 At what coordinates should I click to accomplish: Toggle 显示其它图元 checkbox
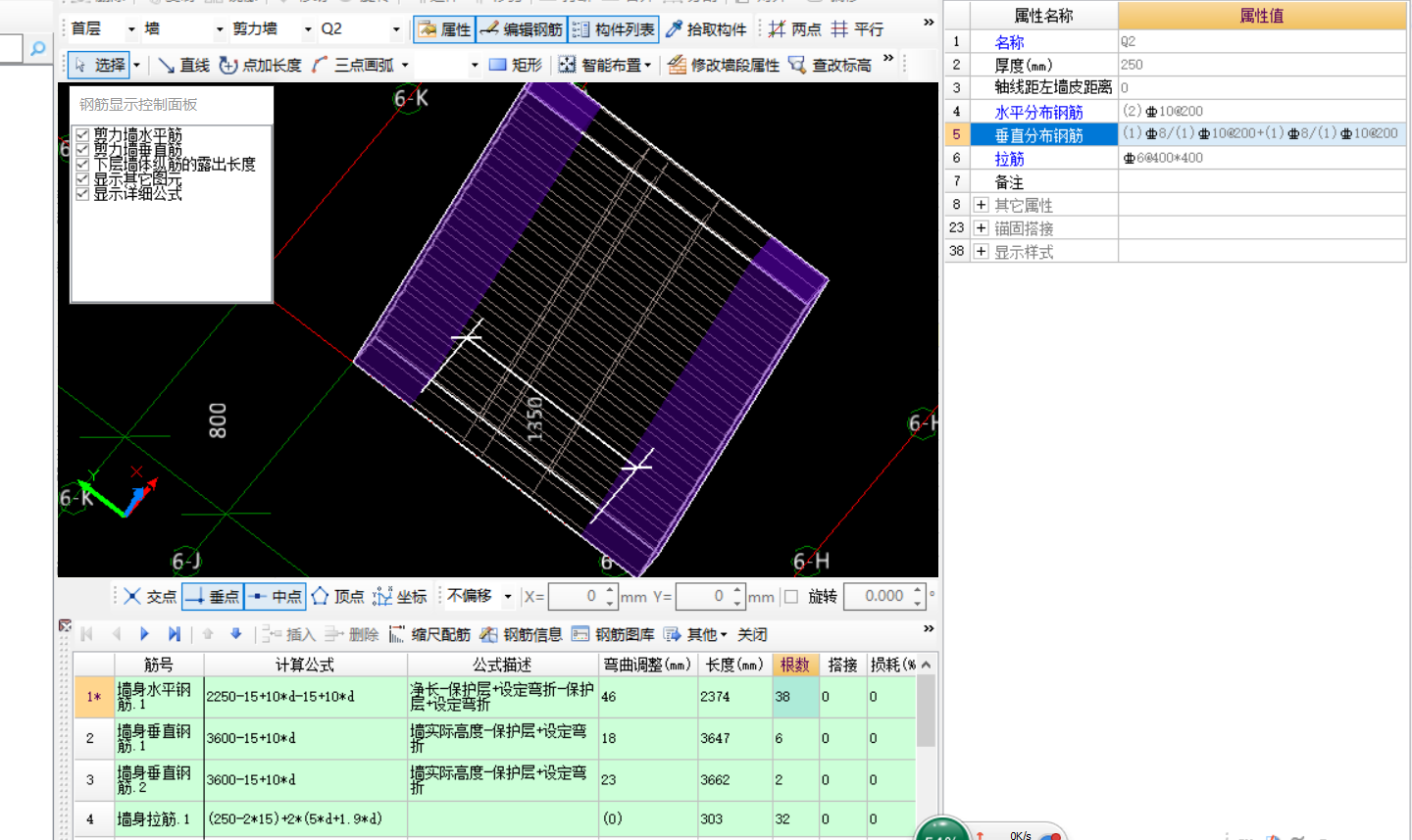click(82, 179)
